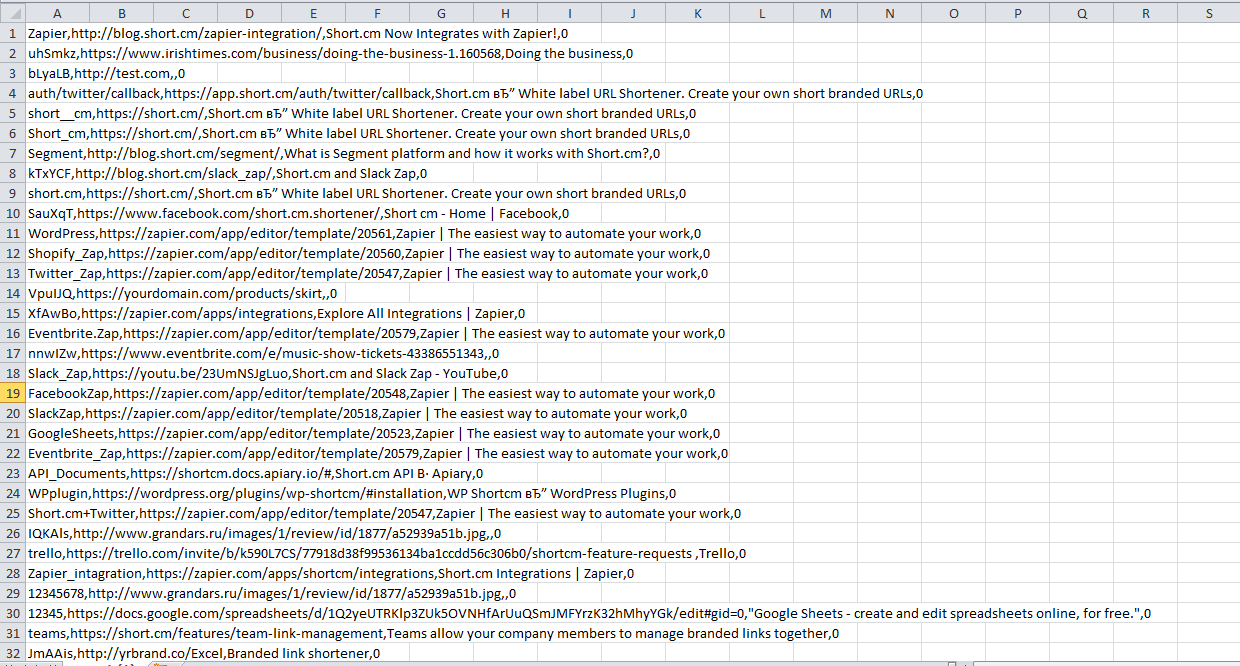Viewport: 1240px width, 666px height.
Task: Click the 'Eventbrite_Zap' row text
Action: click(x=377, y=453)
